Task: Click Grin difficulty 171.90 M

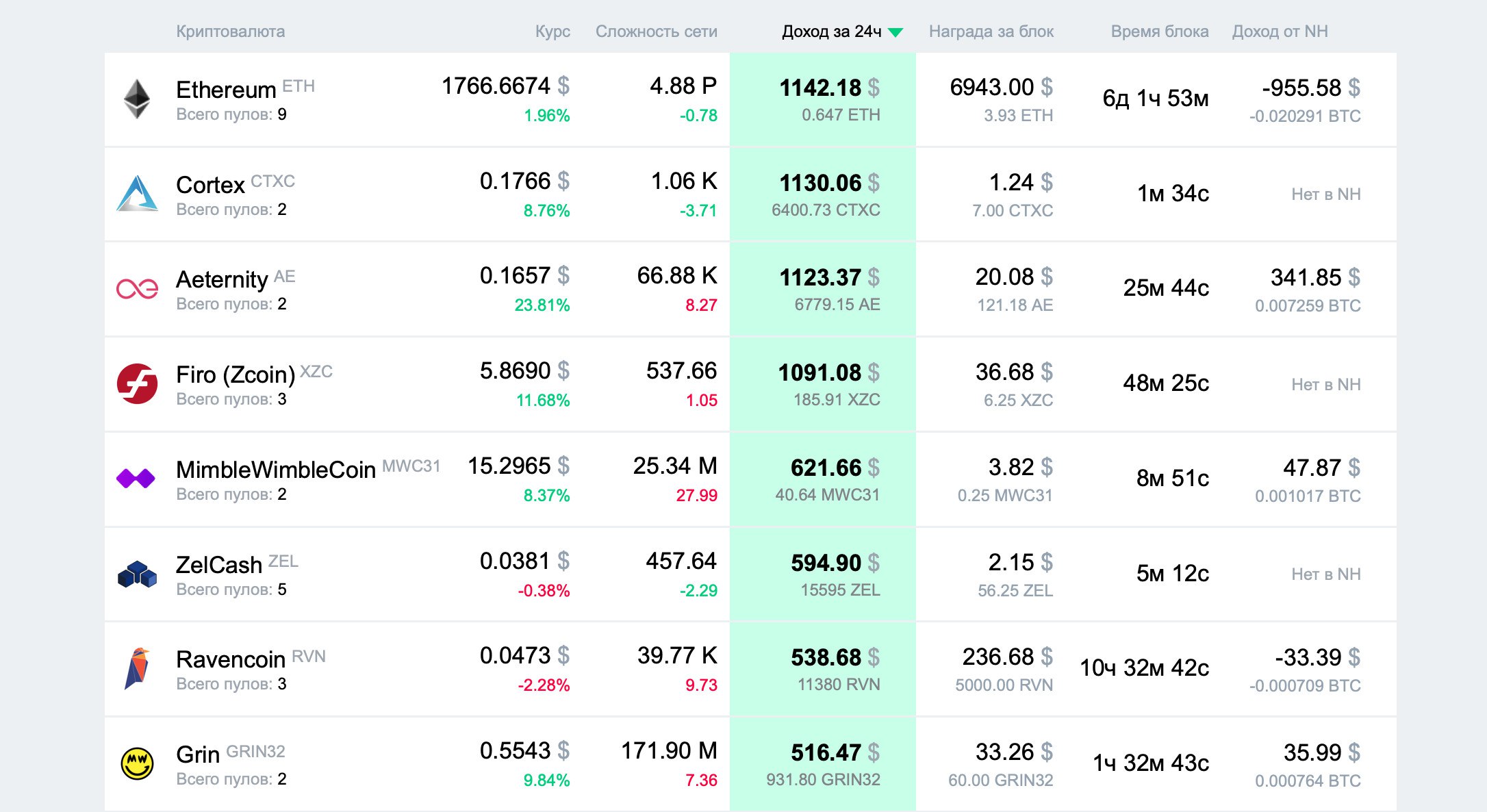Action: click(669, 751)
